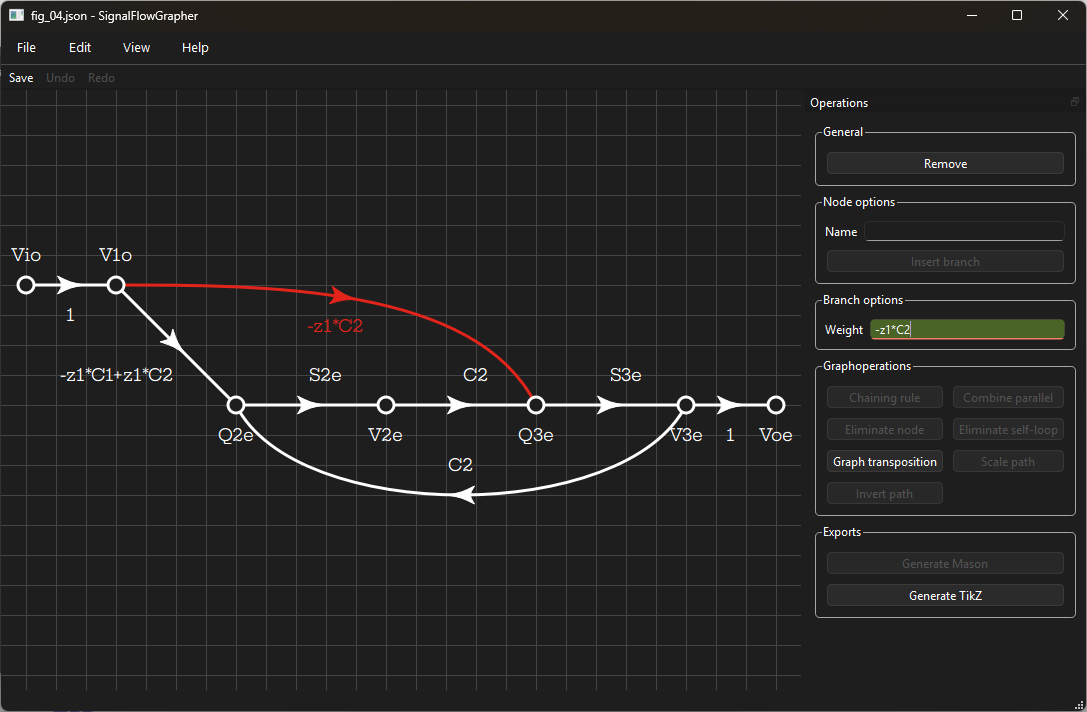This screenshot has width=1087, height=712.
Task: Open the View menu
Action: point(136,47)
